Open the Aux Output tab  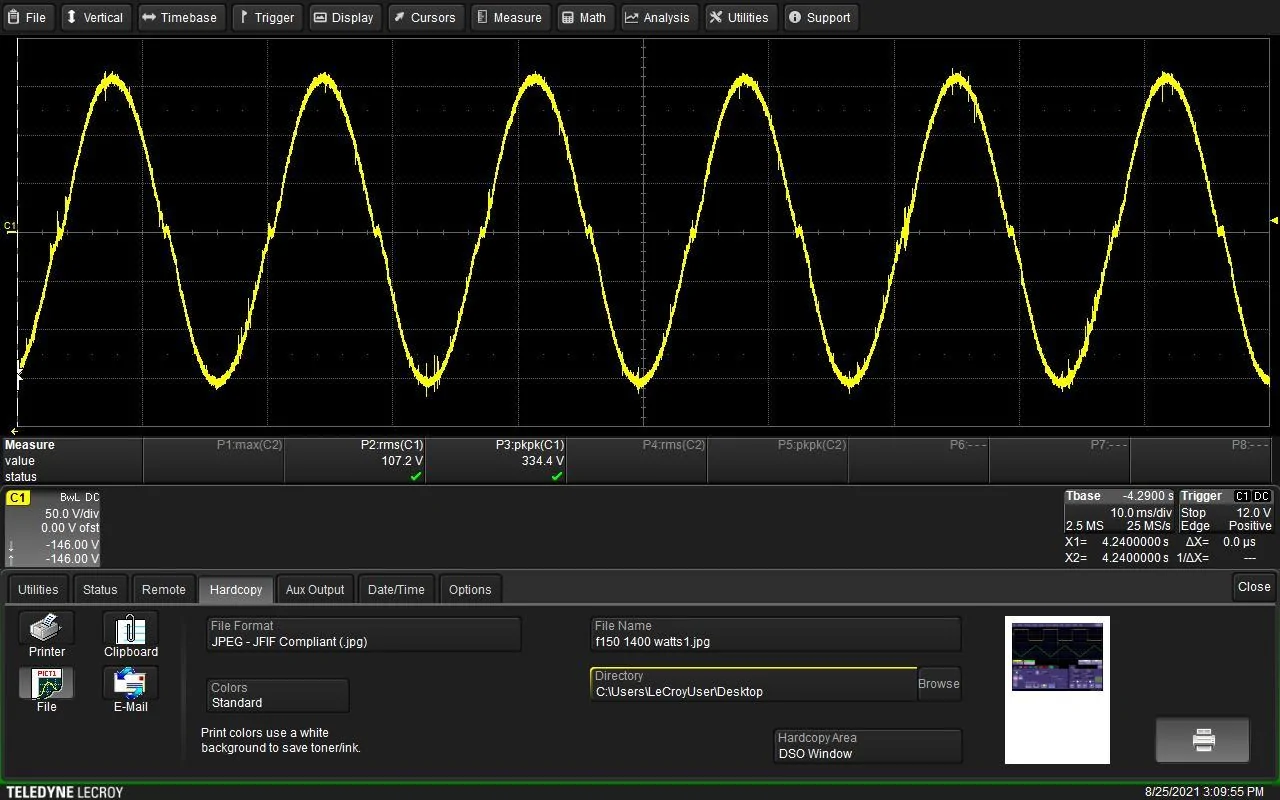(x=315, y=589)
